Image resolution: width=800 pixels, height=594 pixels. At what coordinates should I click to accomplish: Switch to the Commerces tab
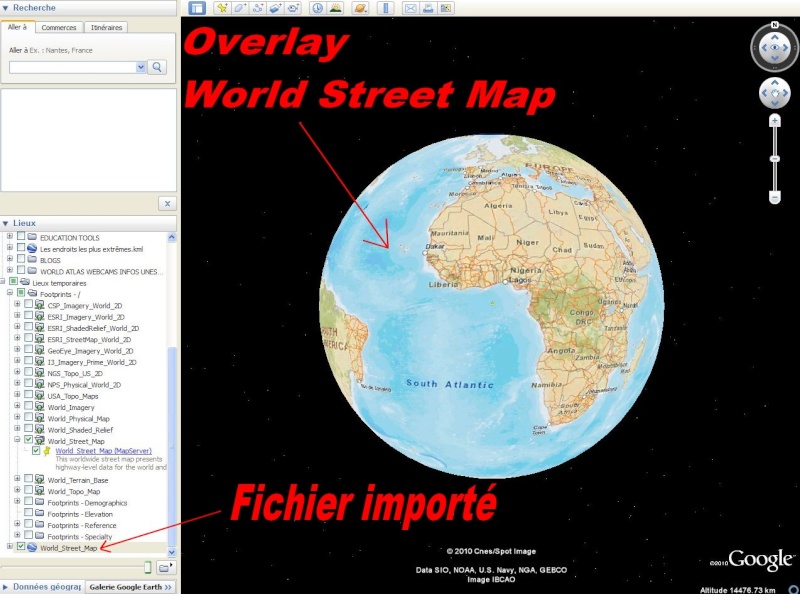click(x=59, y=28)
